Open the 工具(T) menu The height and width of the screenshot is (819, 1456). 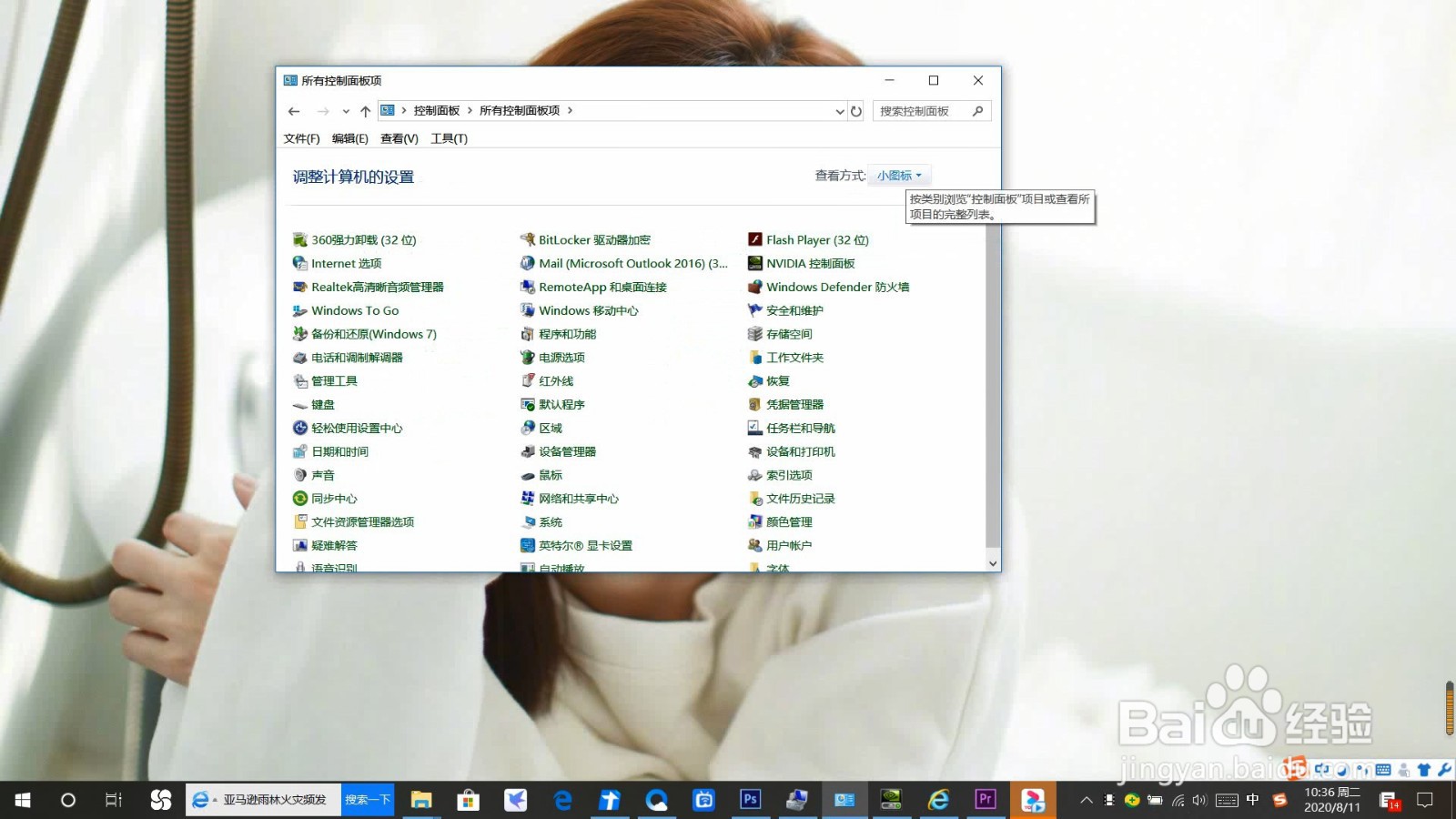(x=450, y=138)
